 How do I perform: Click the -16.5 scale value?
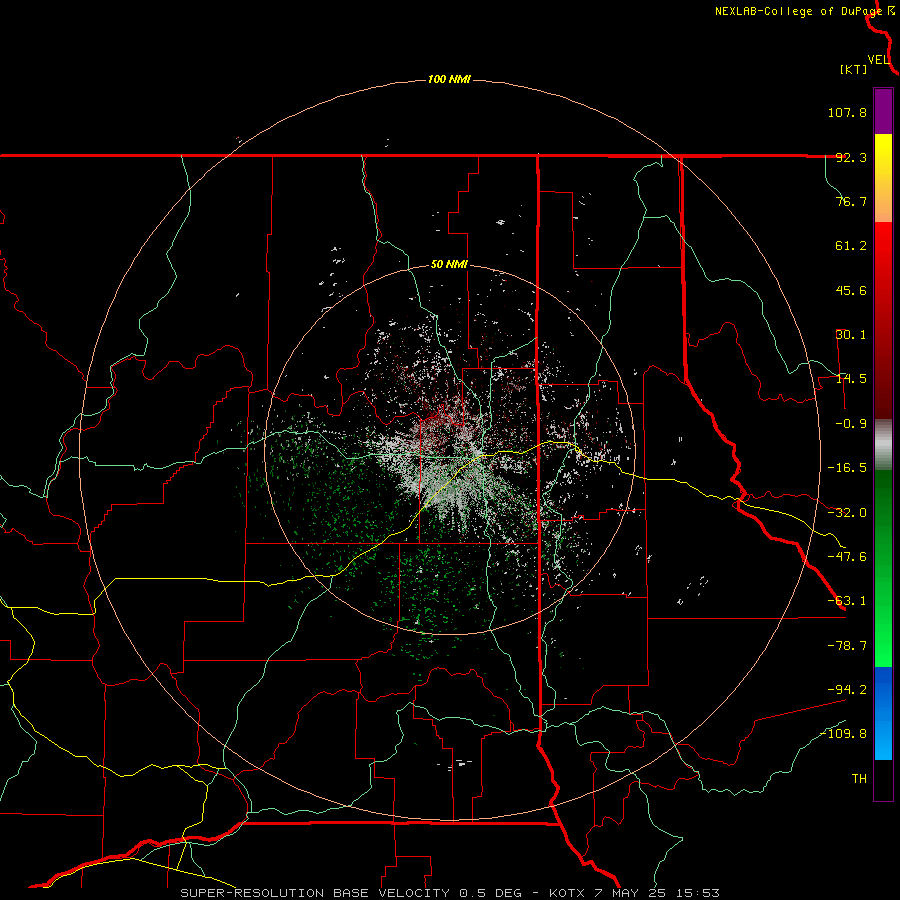(847, 468)
